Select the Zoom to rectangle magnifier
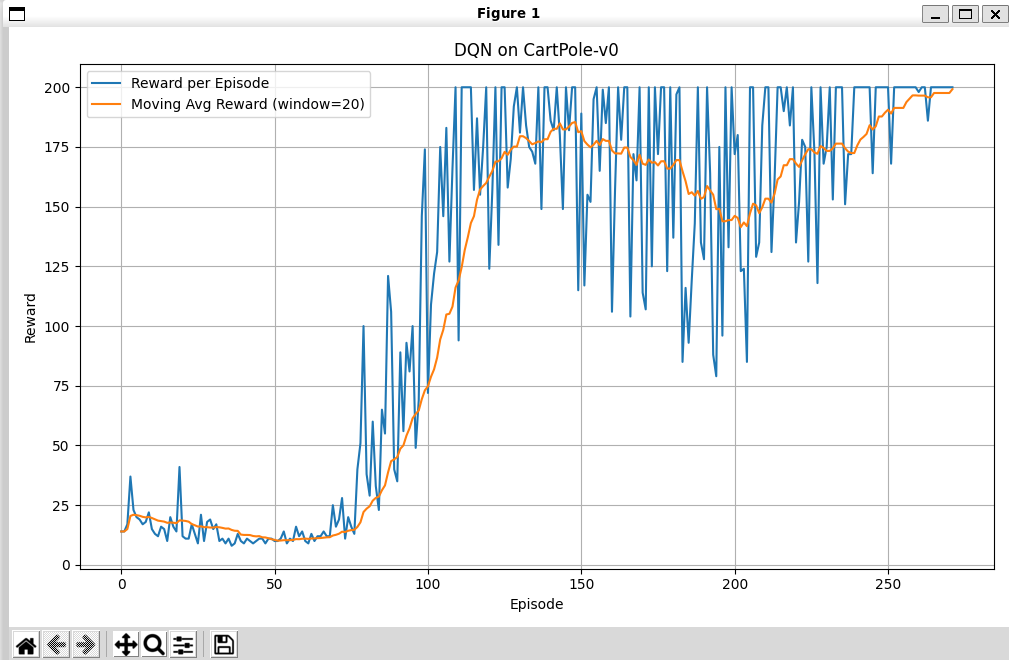Screen dimensions: 1009x660 click(x=154, y=645)
